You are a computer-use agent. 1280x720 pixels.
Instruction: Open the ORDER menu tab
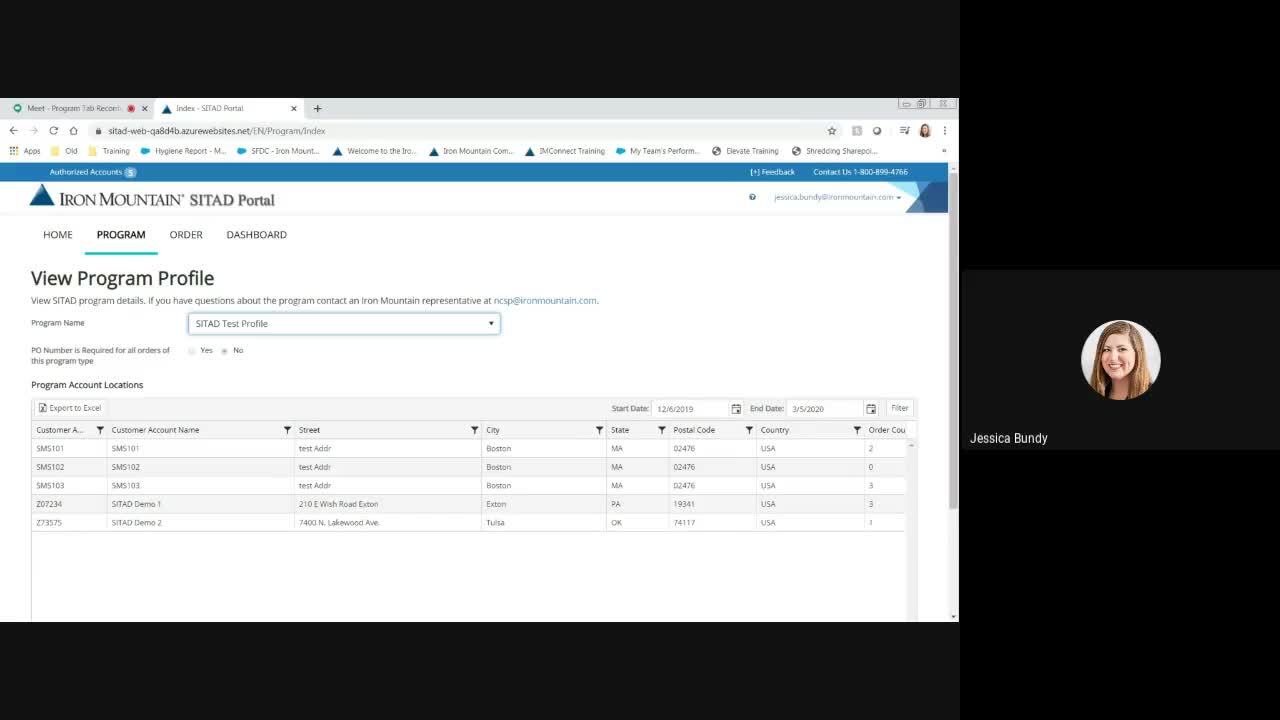[x=186, y=235]
